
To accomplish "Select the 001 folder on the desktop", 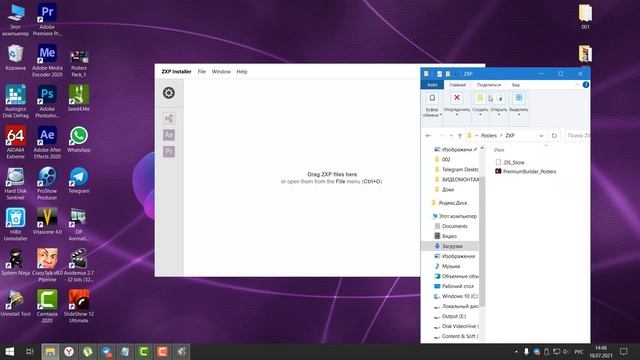I will [585, 17].
